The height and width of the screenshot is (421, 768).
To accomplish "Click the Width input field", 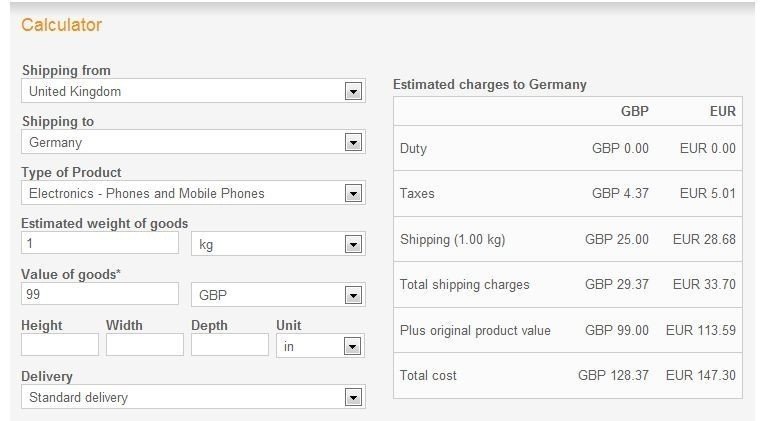I will click(x=144, y=345).
